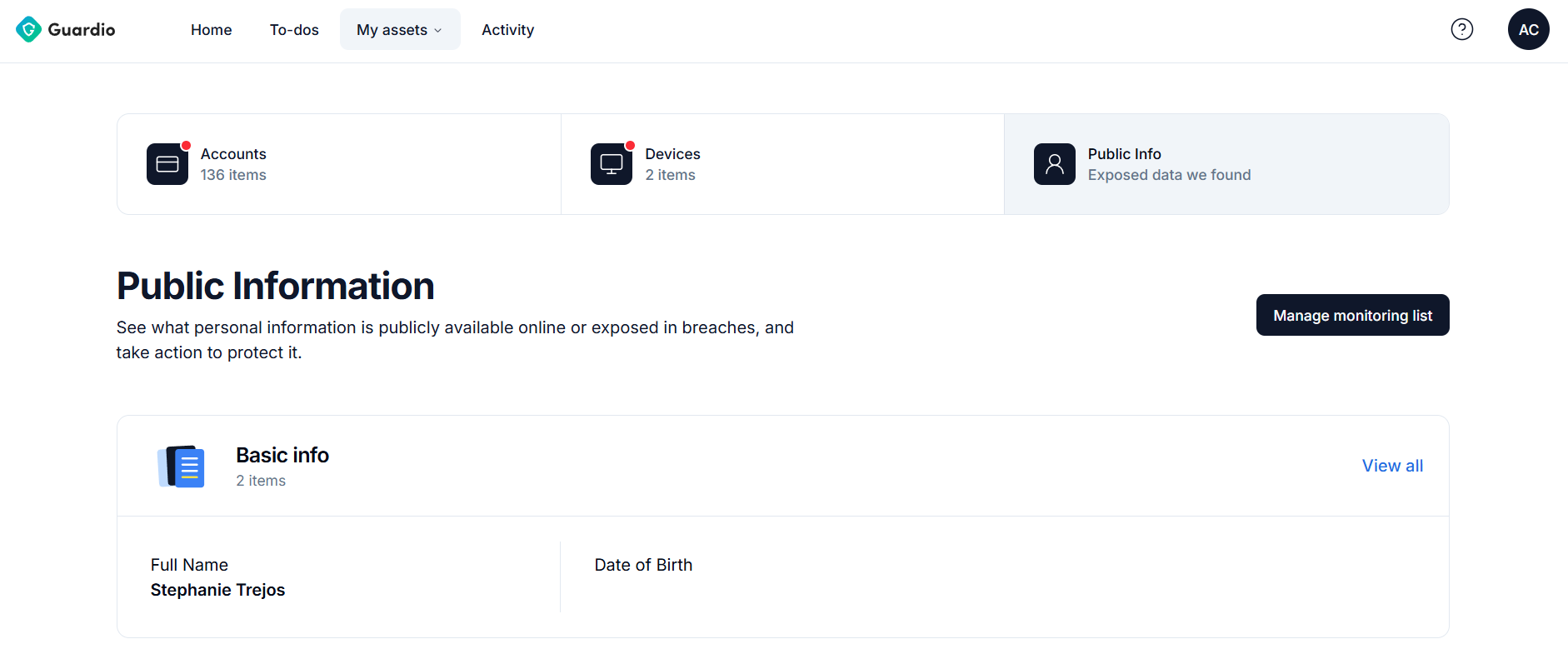Open the To-dos page

click(x=294, y=29)
